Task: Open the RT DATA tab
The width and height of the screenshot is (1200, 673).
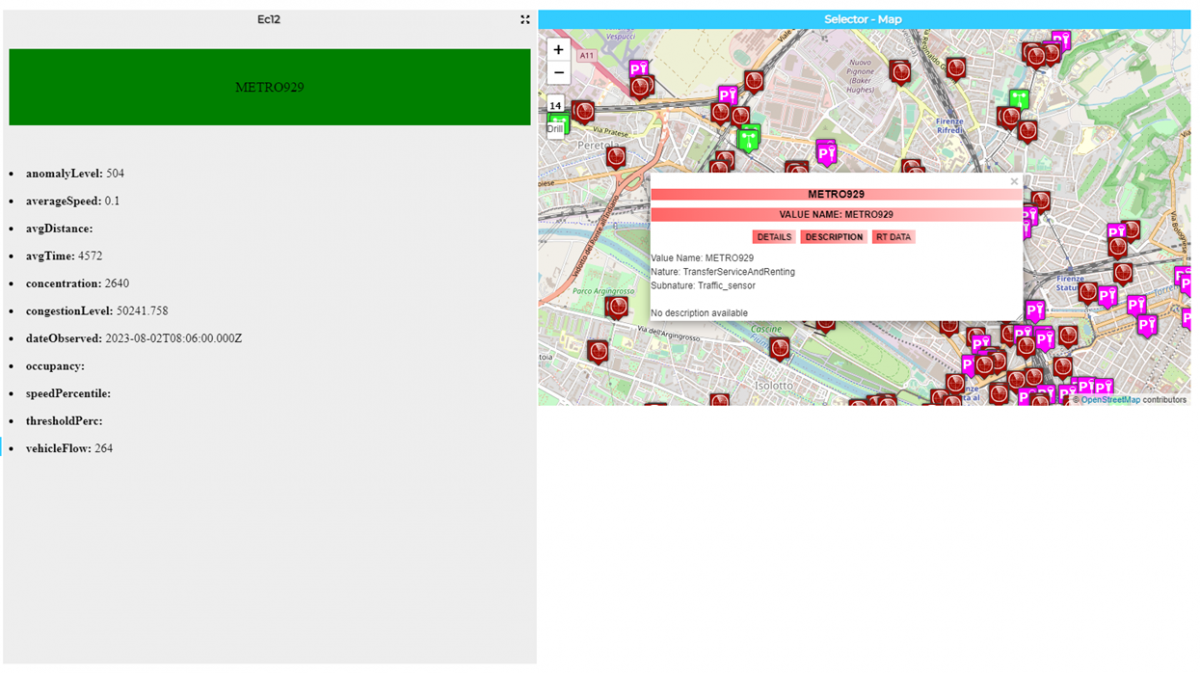Action: (x=893, y=237)
